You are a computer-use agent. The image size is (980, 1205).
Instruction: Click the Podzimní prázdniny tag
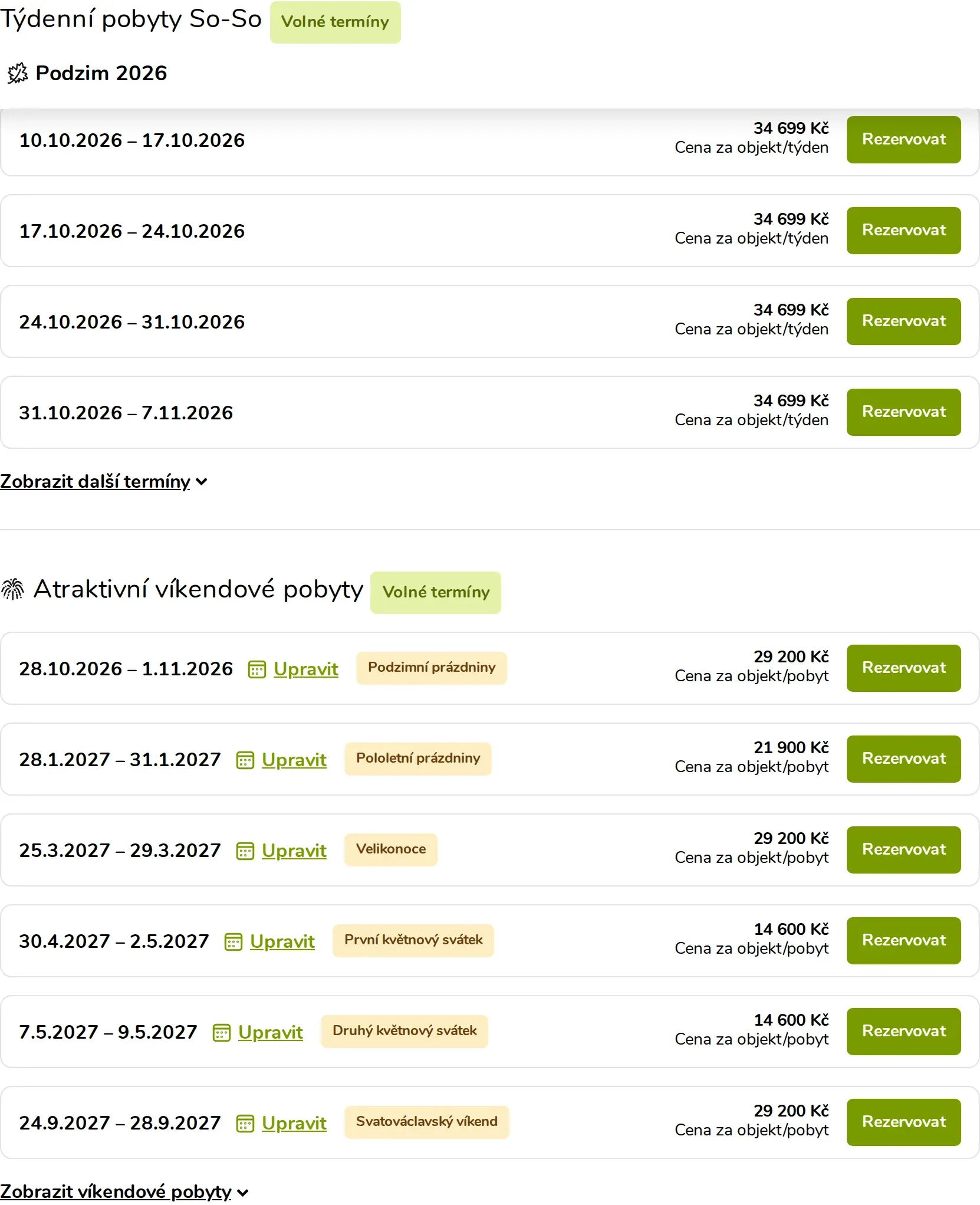[x=432, y=668]
